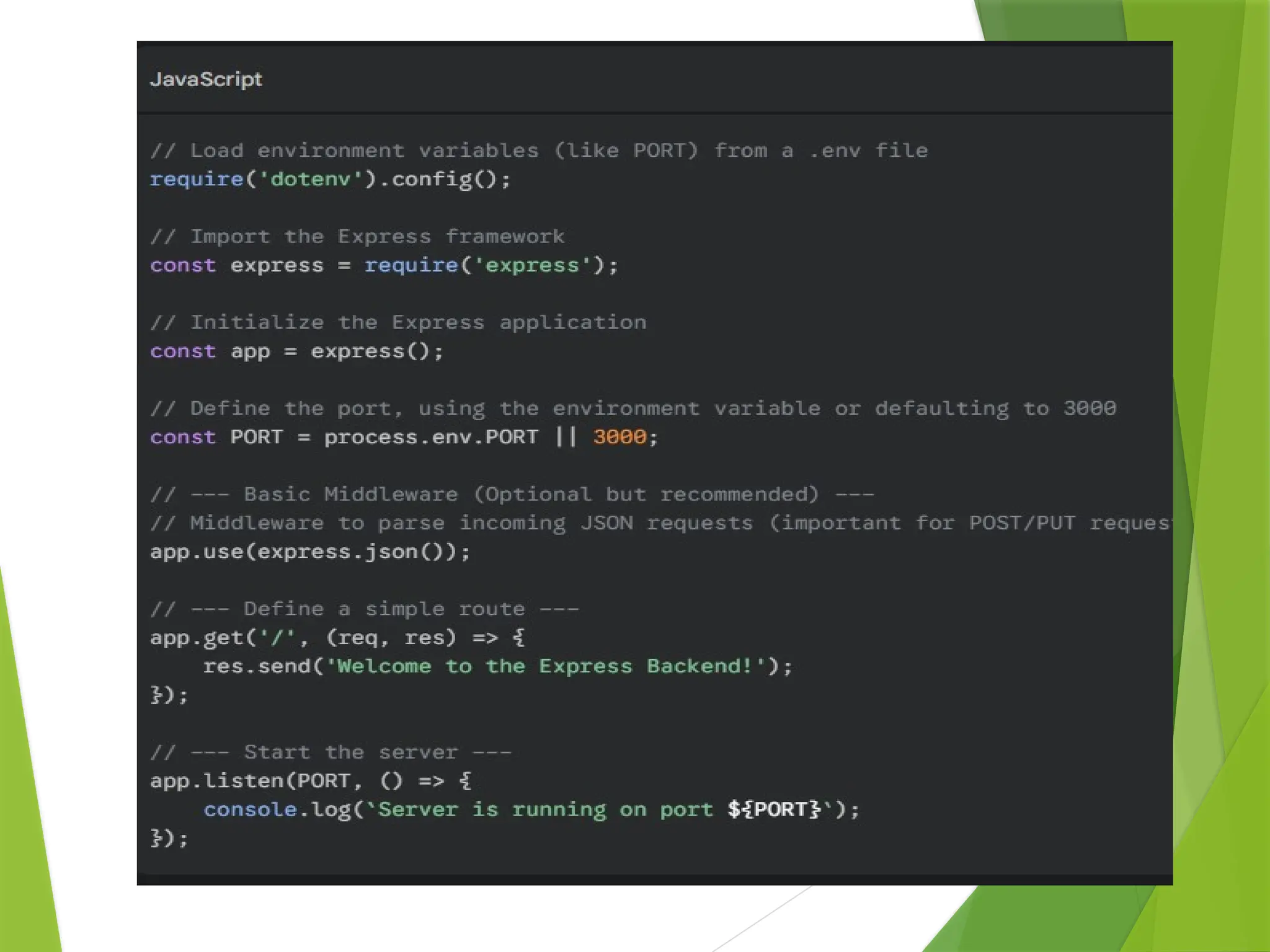The width and height of the screenshot is (1270, 952).
Task: Click the Import the Express framework comment
Action: point(357,237)
